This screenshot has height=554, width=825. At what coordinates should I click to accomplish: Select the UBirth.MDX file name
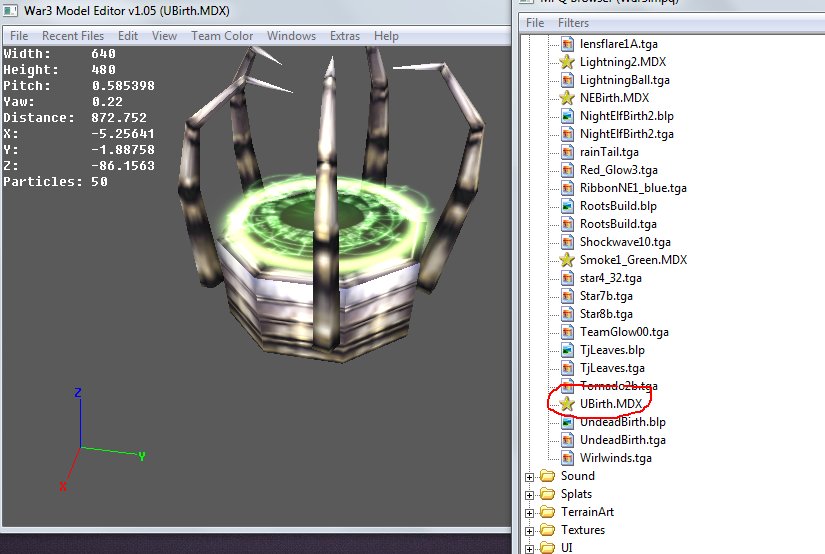click(611, 404)
